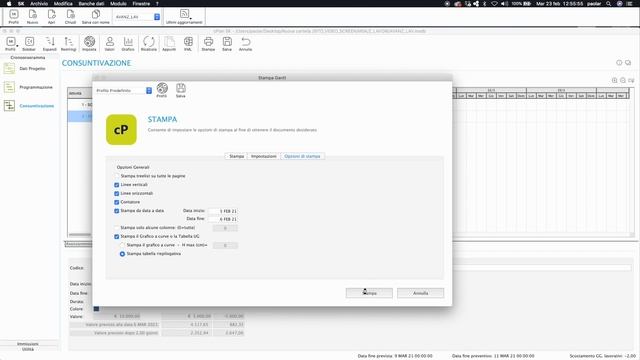Click the Colore swatch in the details panel
The width and height of the screenshot is (640, 360).
point(96,309)
